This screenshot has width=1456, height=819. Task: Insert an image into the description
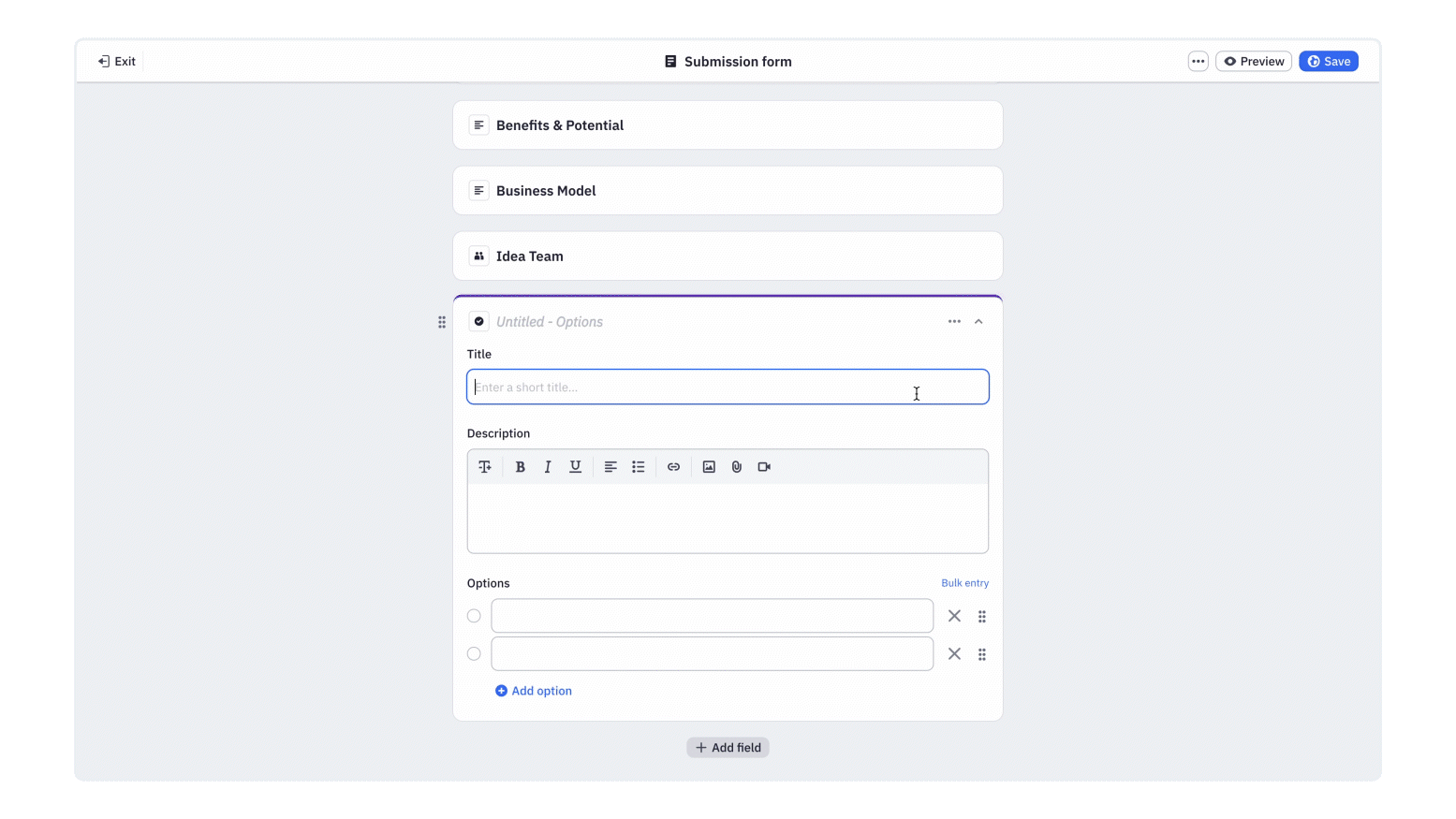(708, 466)
